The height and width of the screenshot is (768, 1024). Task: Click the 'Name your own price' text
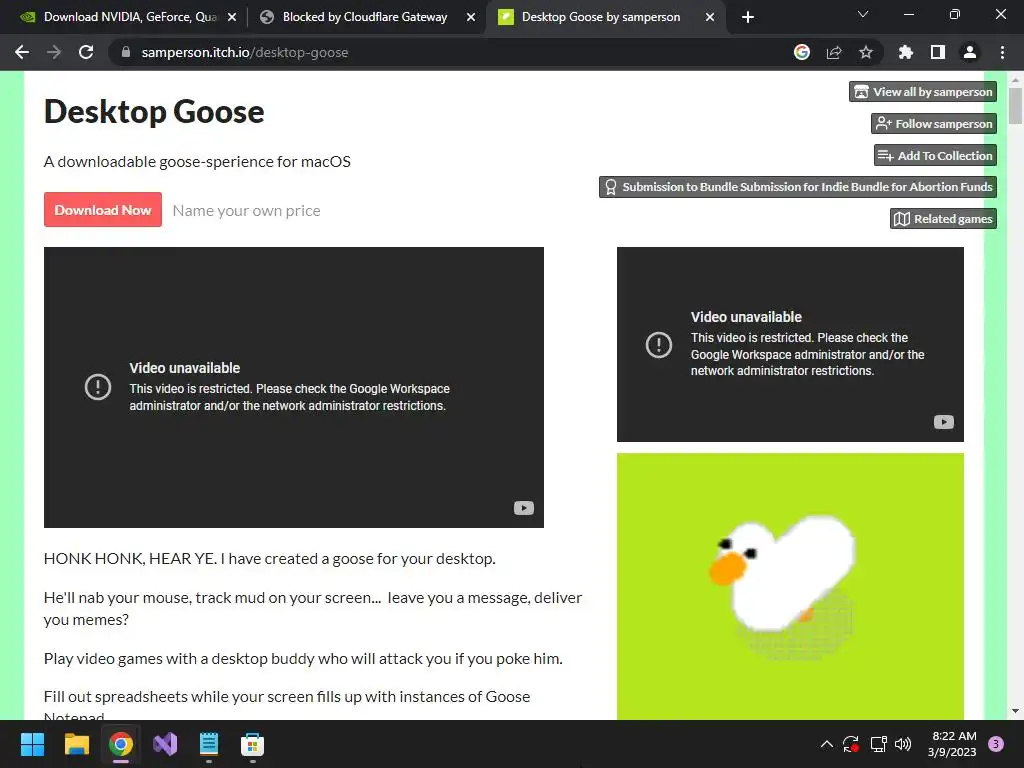coord(246,210)
